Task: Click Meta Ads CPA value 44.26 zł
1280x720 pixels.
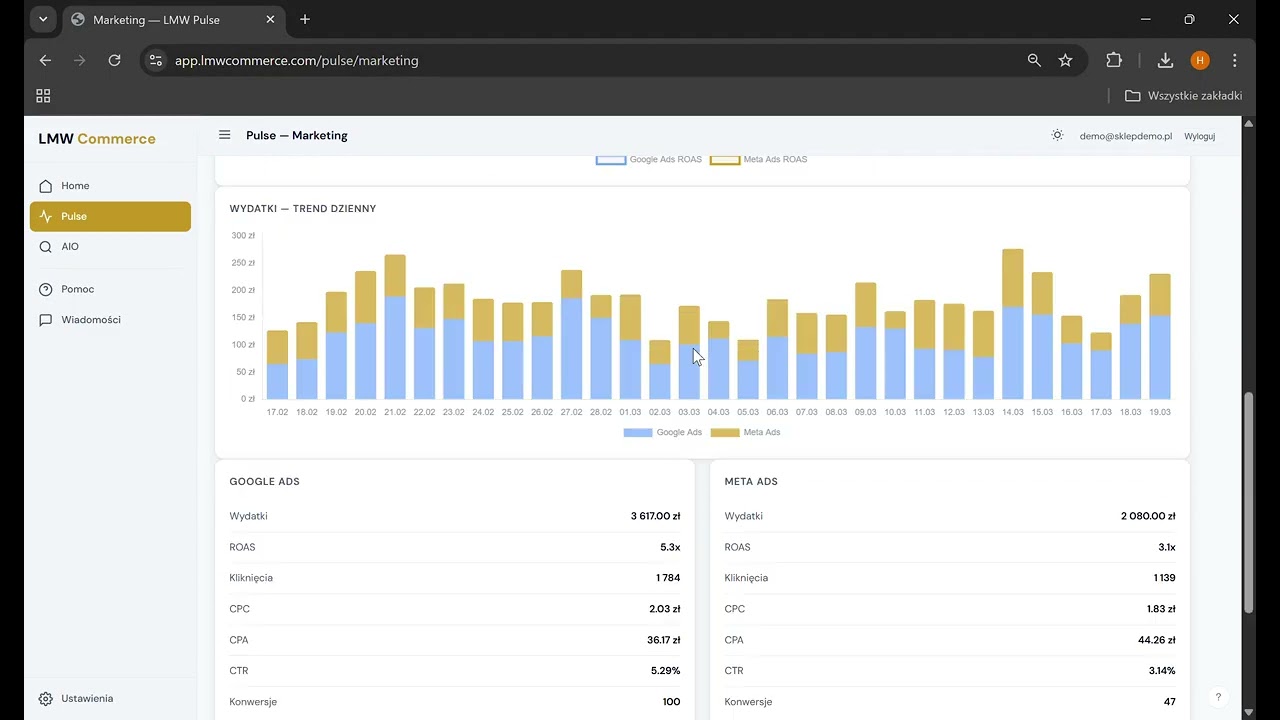Action: point(1158,640)
